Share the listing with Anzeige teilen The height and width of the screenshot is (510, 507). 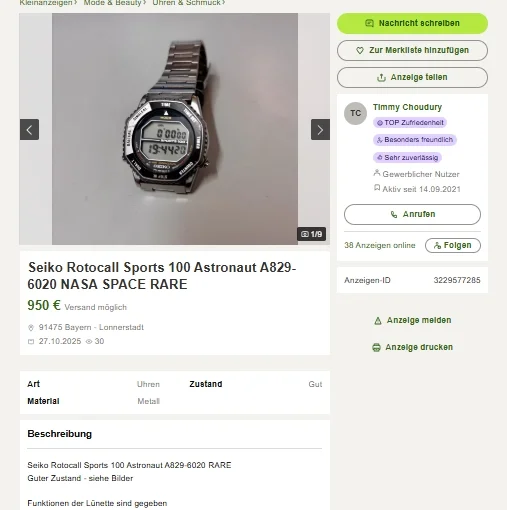[x=412, y=77]
